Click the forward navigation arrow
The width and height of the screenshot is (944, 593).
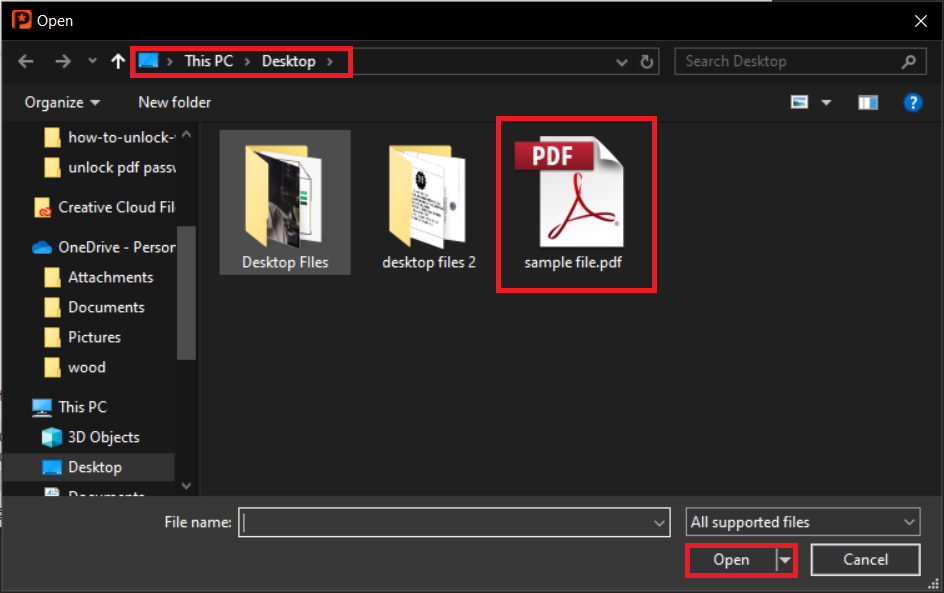pos(59,61)
